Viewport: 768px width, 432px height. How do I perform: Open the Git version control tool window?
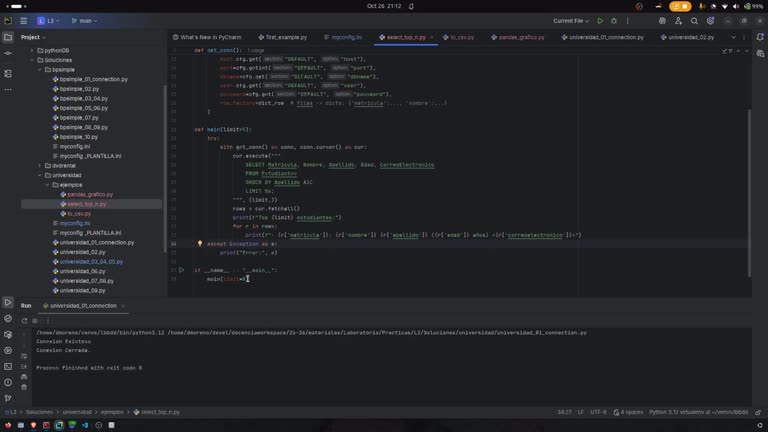pyautogui.click(x=8, y=398)
